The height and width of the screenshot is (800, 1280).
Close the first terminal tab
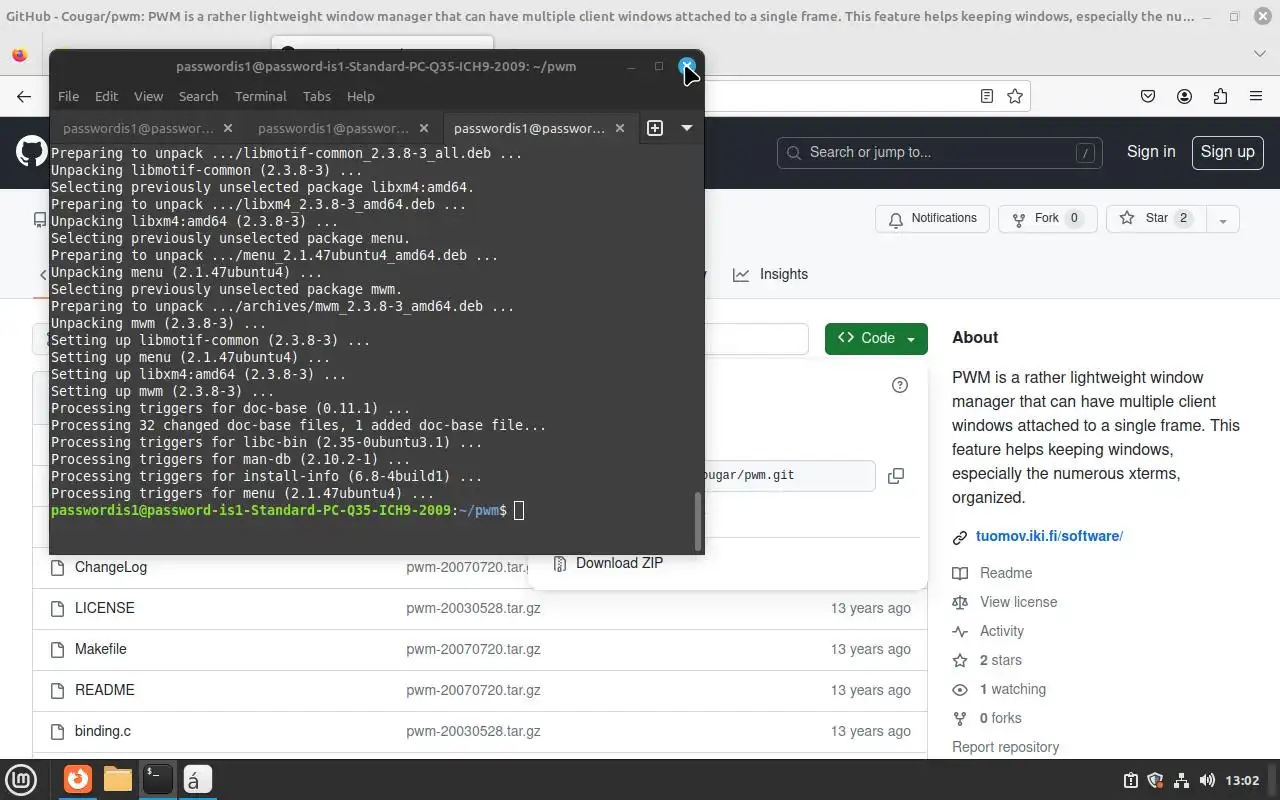[228, 128]
